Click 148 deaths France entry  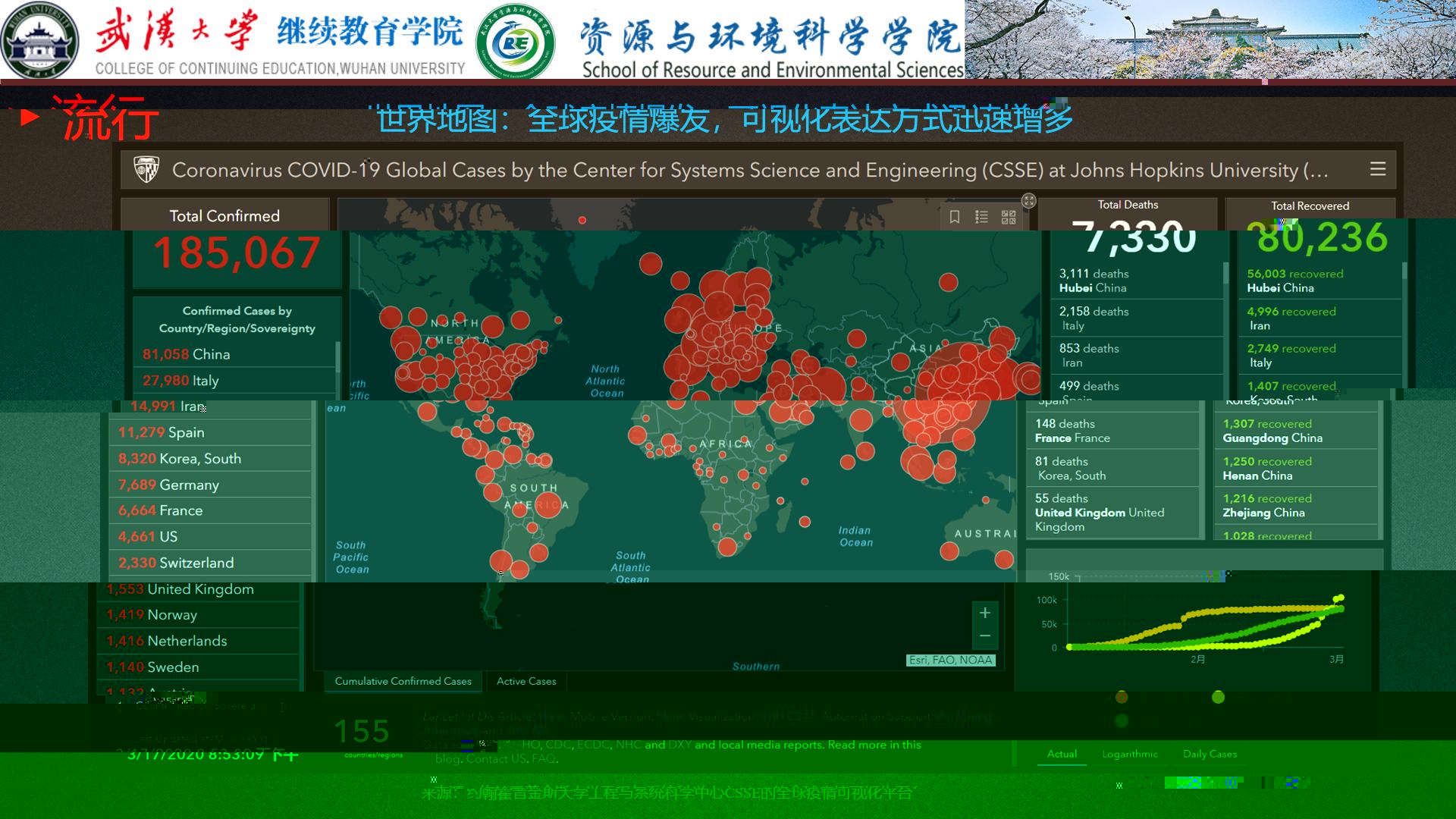[x=1112, y=431]
